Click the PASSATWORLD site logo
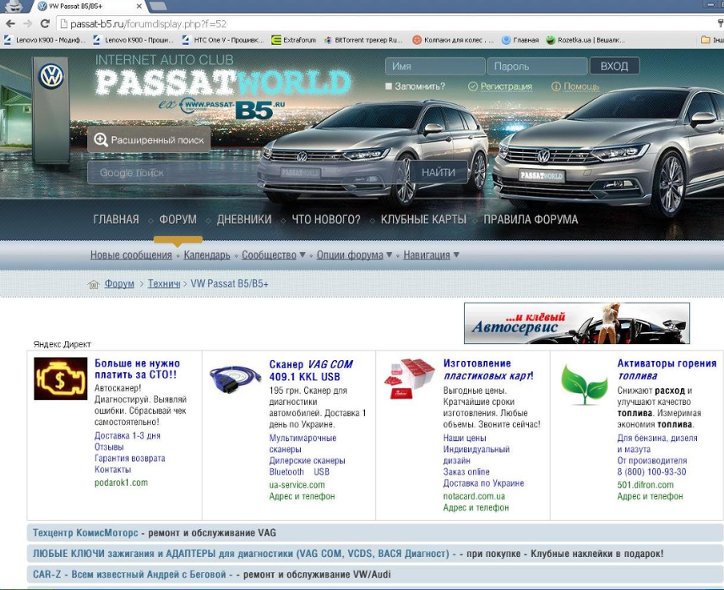724x590 pixels. coord(223,83)
